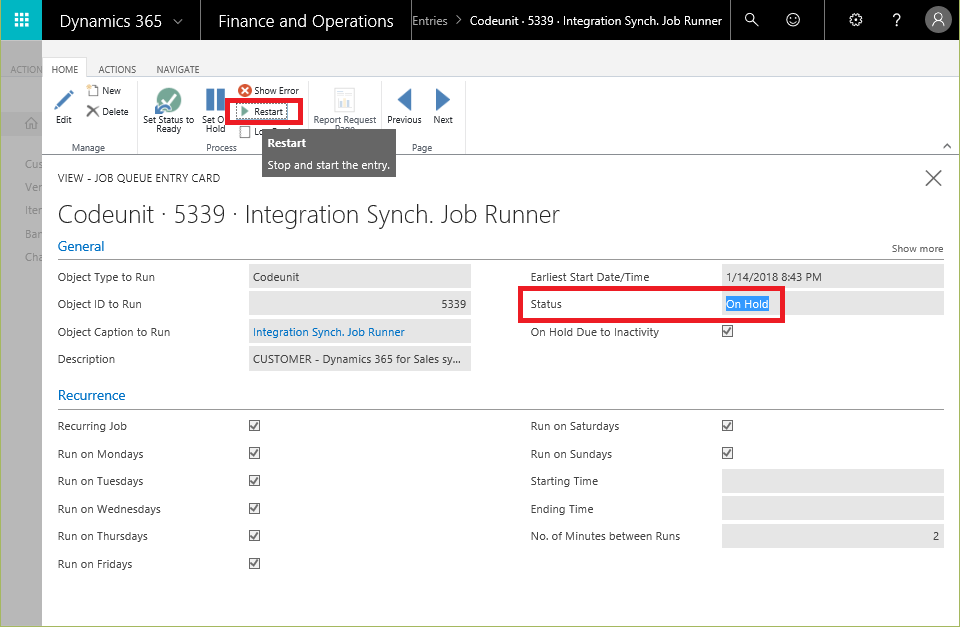960x627 pixels.
Task: Go to the Previous entry
Action: (404, 107)
